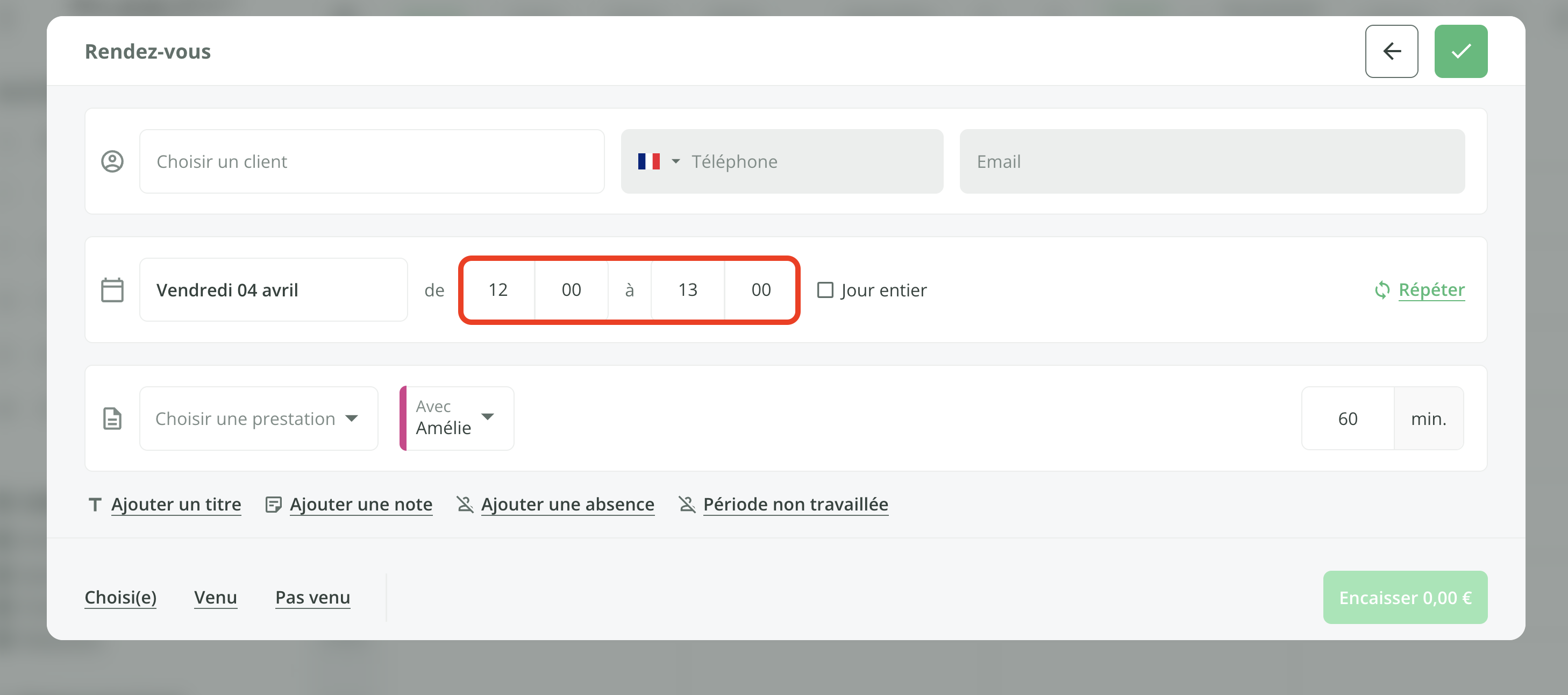
Task: Click the Choisir un client field
Action: (x=372, y=161)
